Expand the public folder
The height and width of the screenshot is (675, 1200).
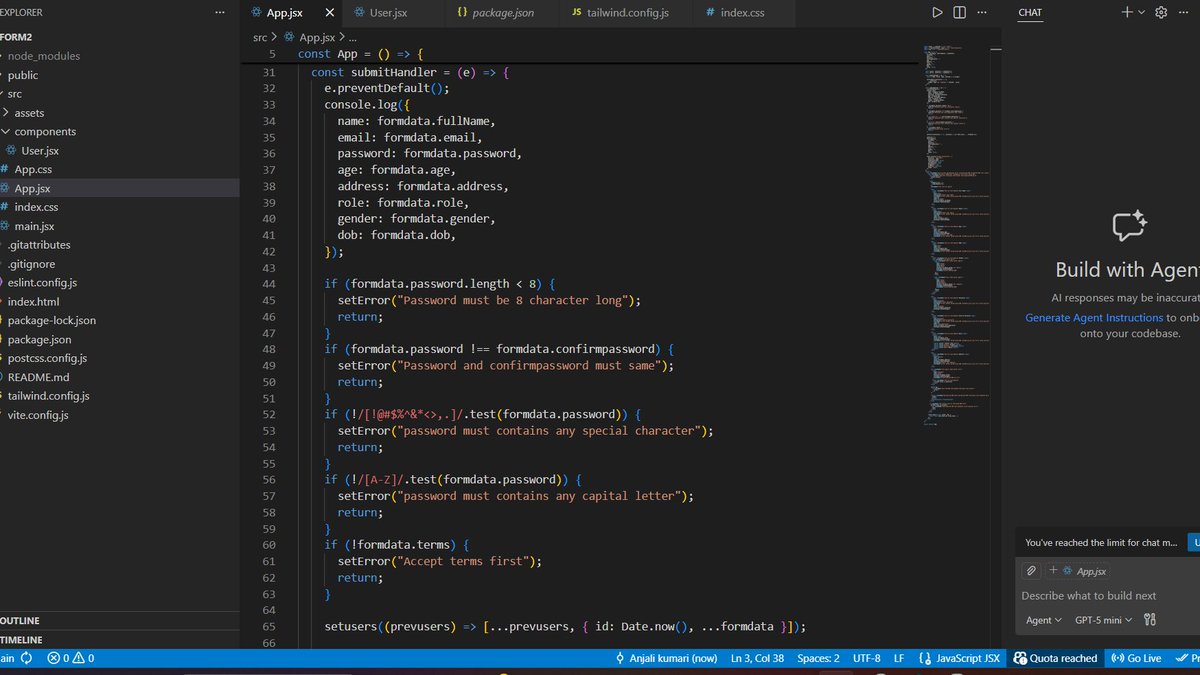click(x=22, y=75)
